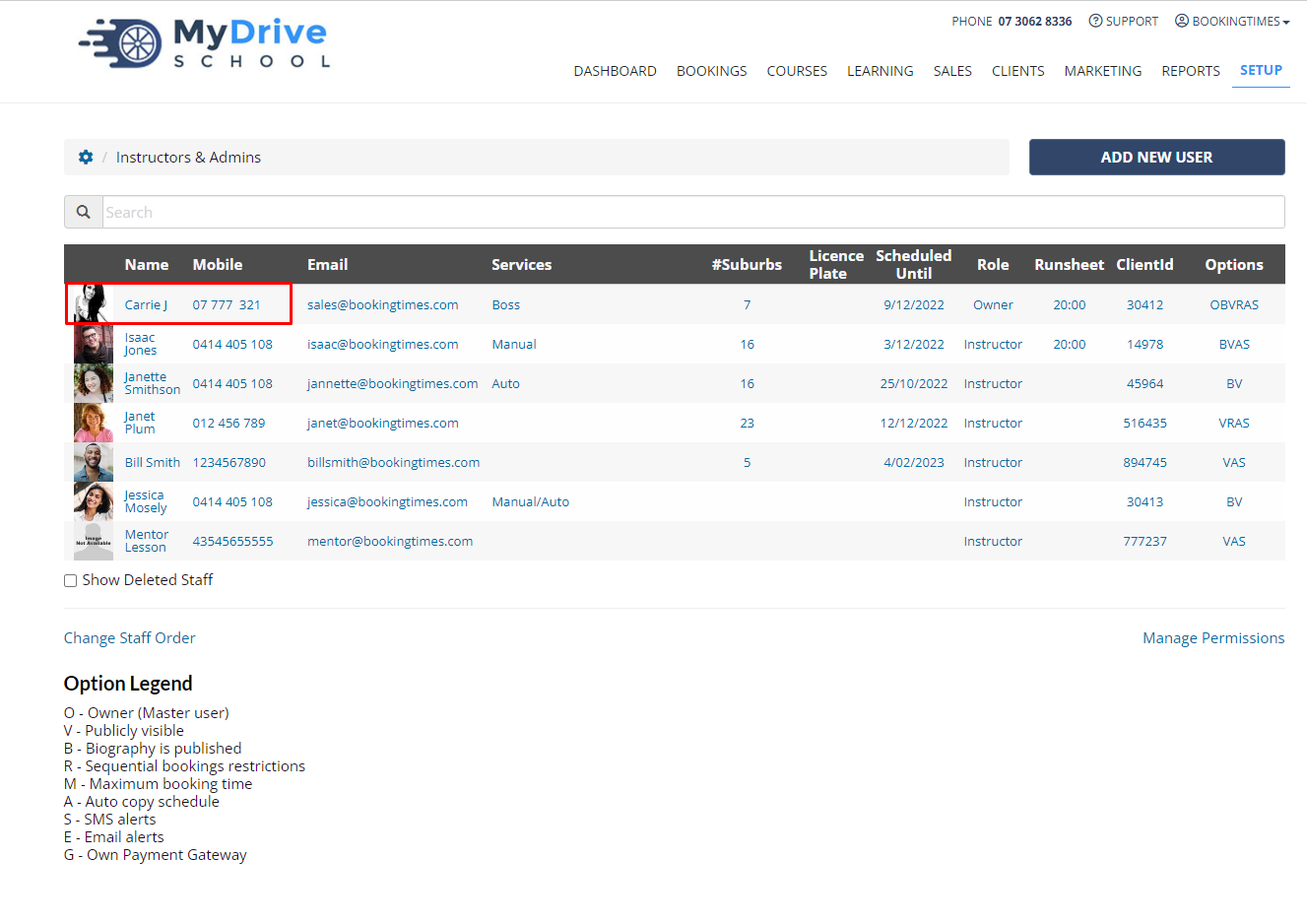Screen dimensions: 1307x924
Task: Click scheduled date 25/10/2022
Action: [914, 383]
